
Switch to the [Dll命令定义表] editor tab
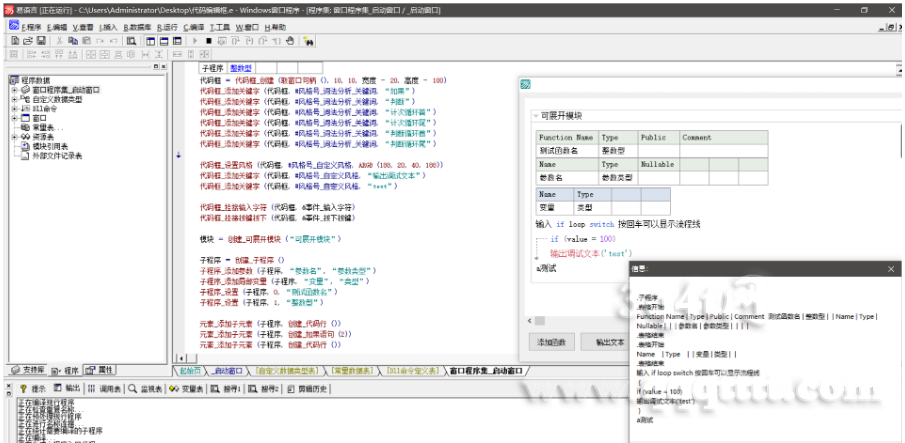click(x=412, y=370)
